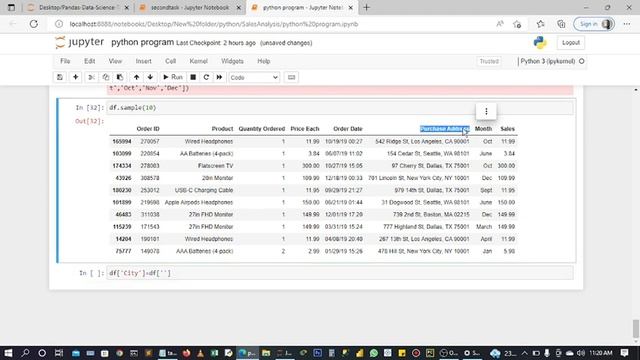Click into the df['City'] code cell
Viewport: 640px width, 360px height.
tap(340, 273)
